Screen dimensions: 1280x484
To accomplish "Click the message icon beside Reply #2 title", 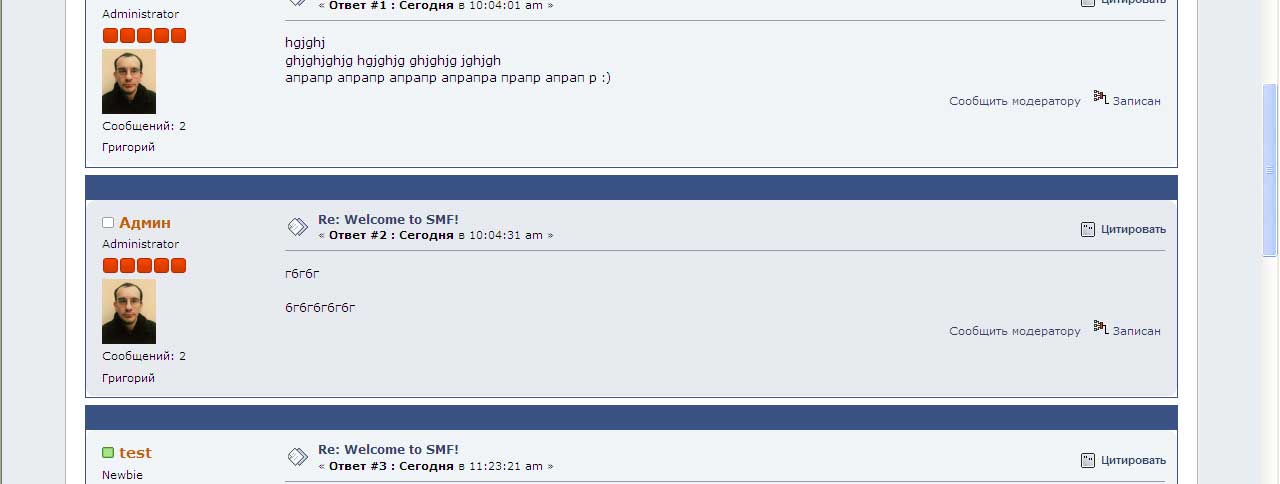I will pos(297,227).
